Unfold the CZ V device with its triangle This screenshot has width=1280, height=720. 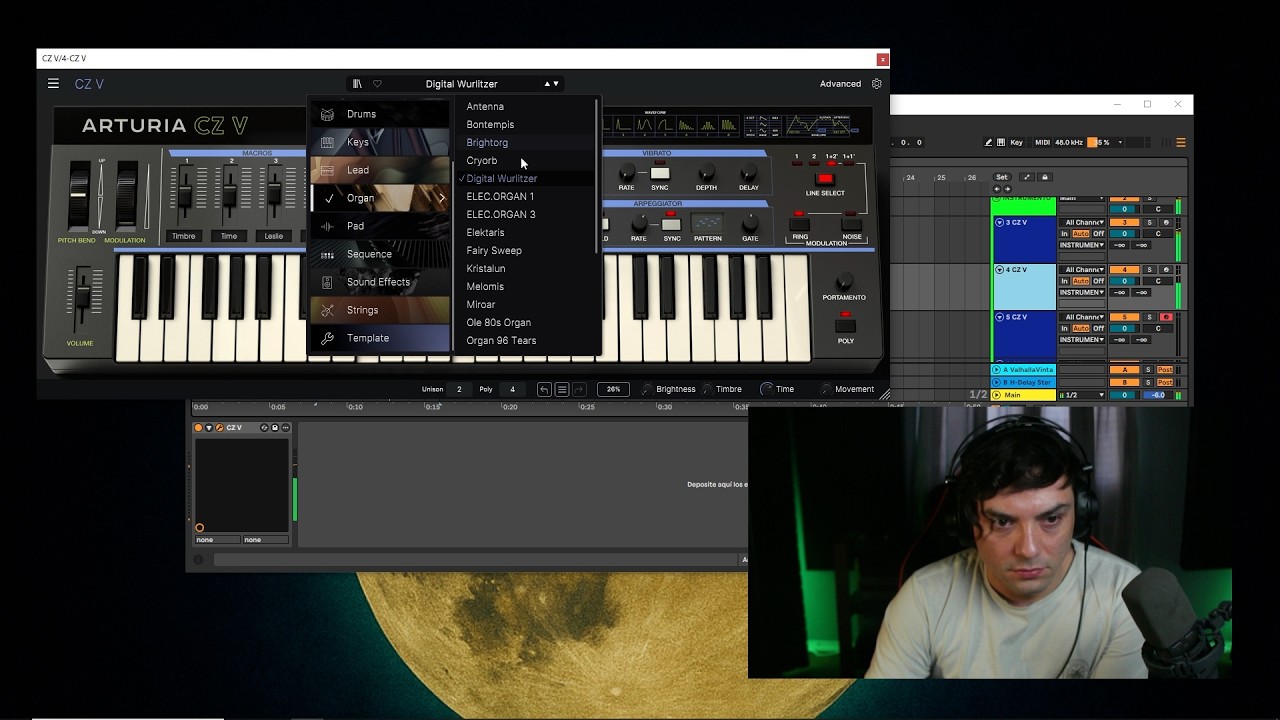coord(209,428)
